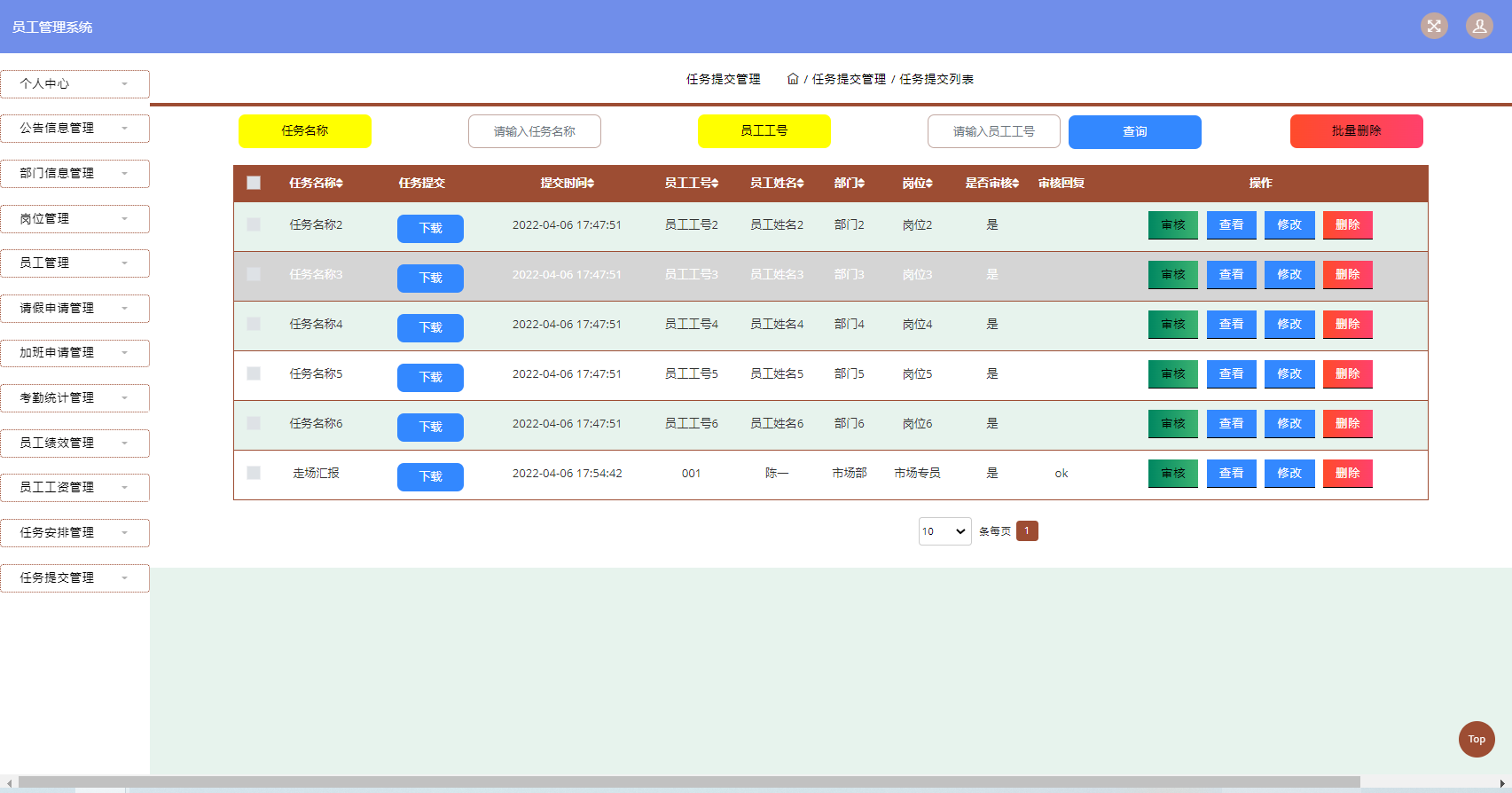Click the red 批量删除 button
Viewport: 1512px width, 793px height.
(x=1356, y=131)
